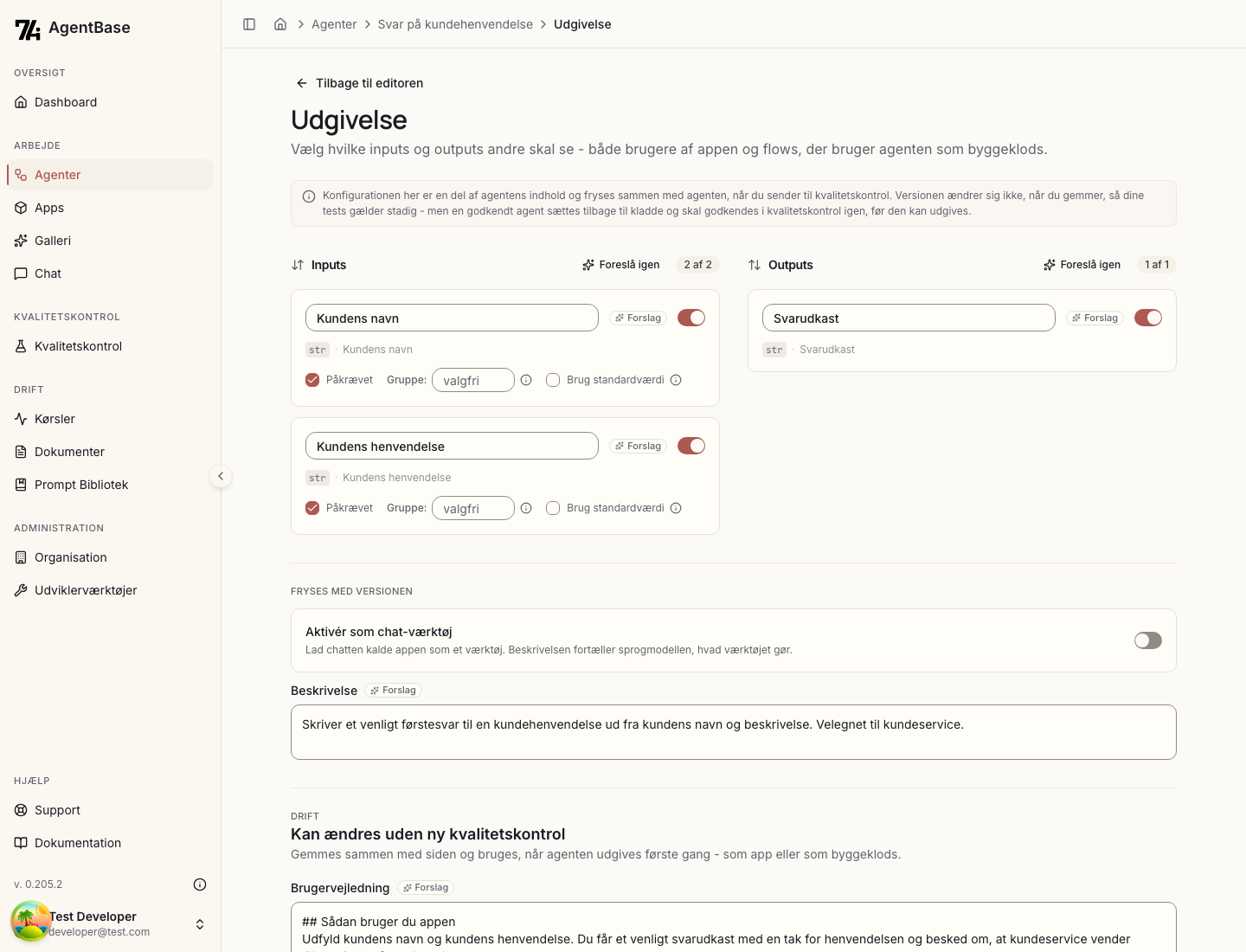
Task: Click Foreslå igen for Inputs
Action: click(621, 265)
